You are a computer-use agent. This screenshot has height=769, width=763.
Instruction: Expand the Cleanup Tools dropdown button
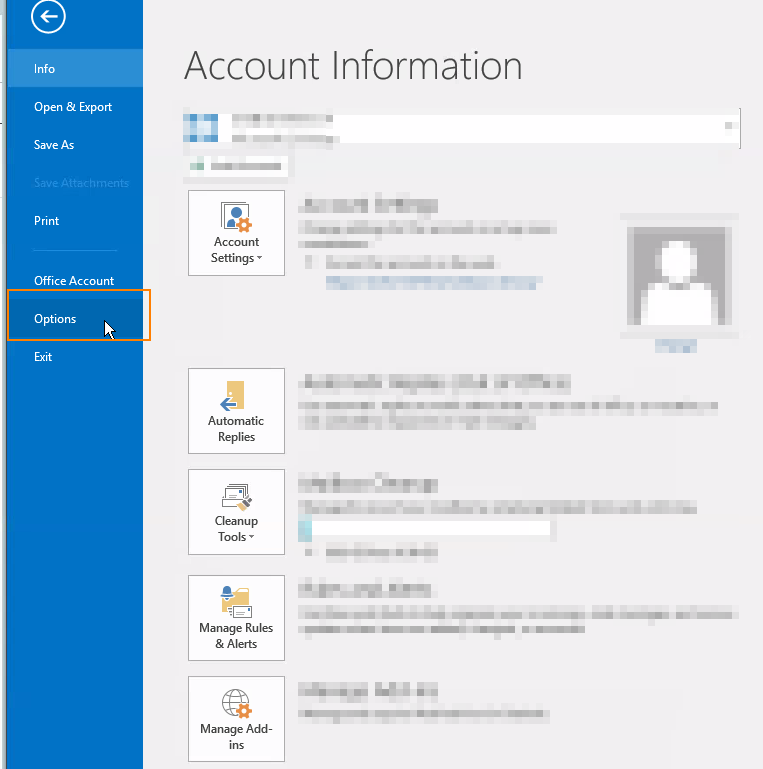[236, 512]
